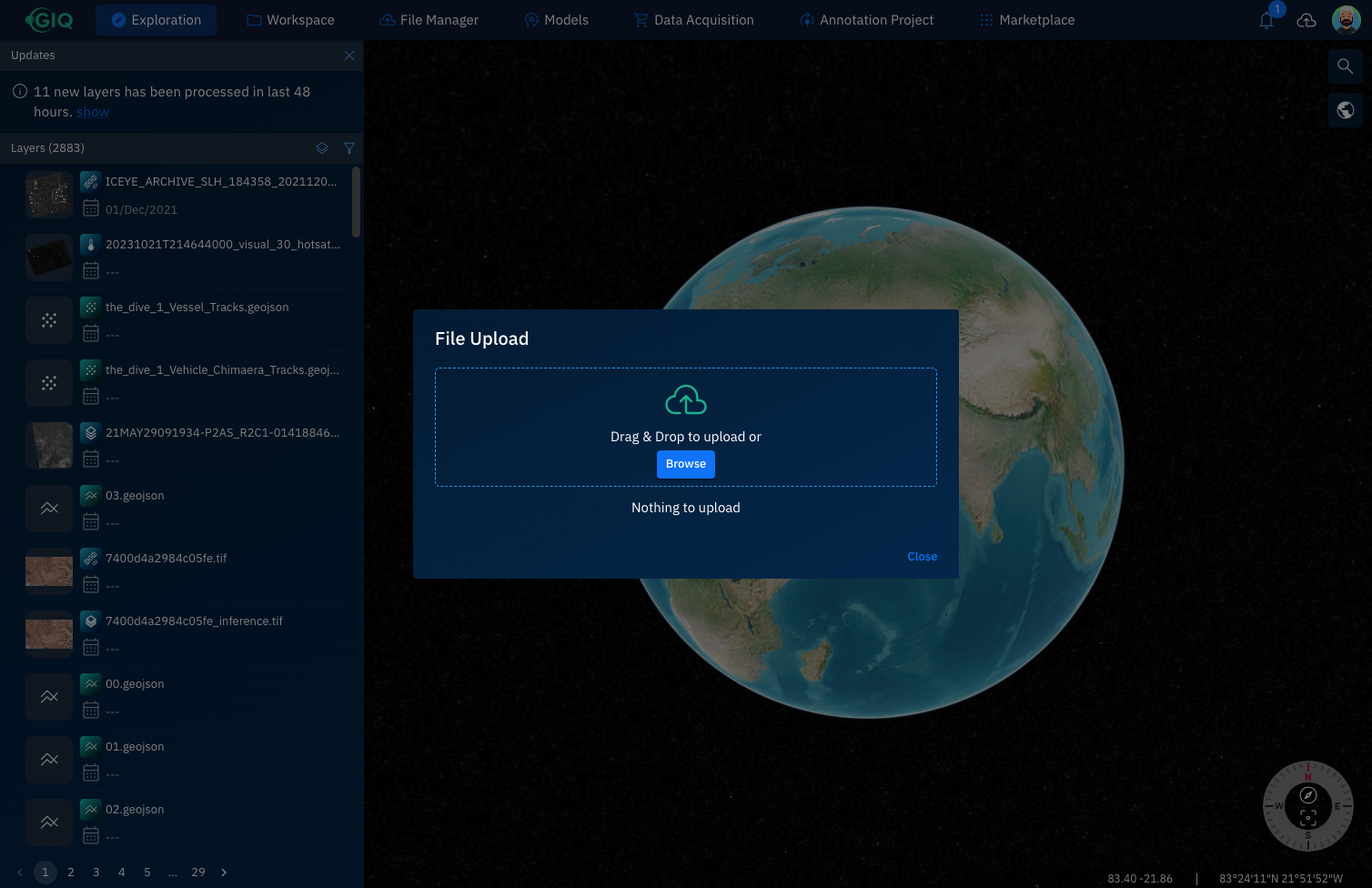
Task: Click the Browse button
Action: click(686, 464)
